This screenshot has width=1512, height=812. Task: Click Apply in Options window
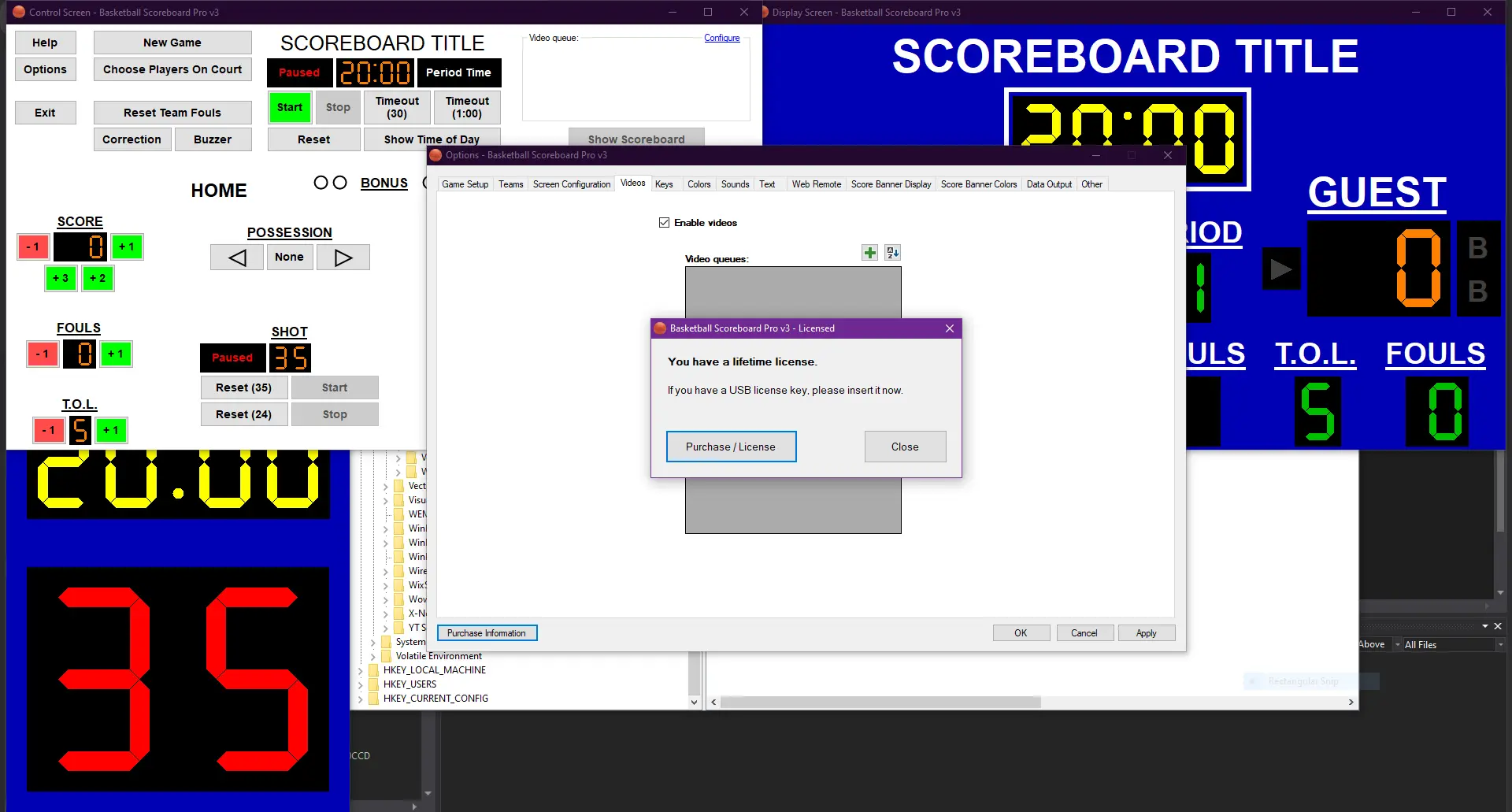[x=1147, y=633]
